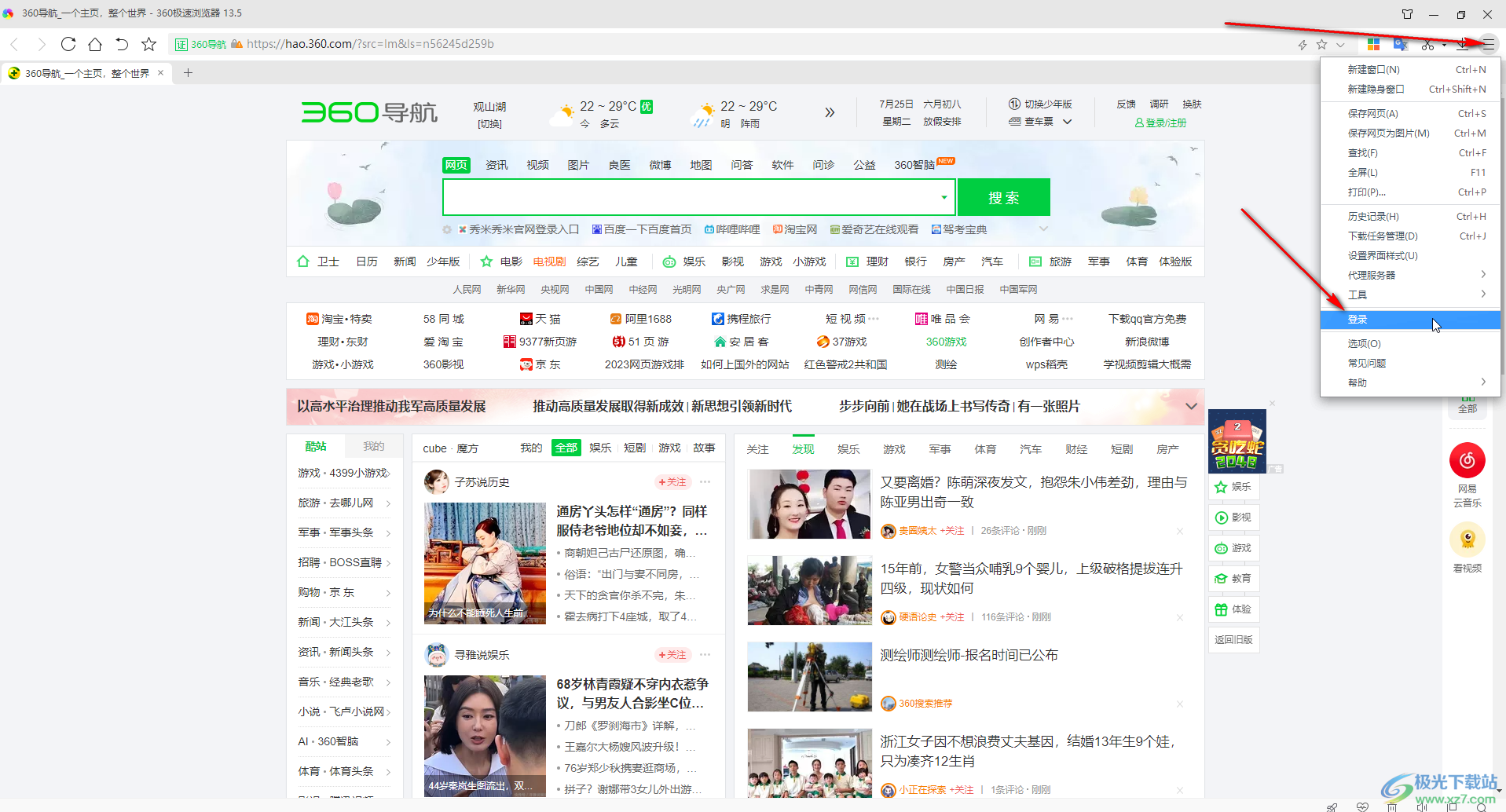Click the 返回旧版 button
This screenshot has width=1506, height=812.
(1233, 639)
